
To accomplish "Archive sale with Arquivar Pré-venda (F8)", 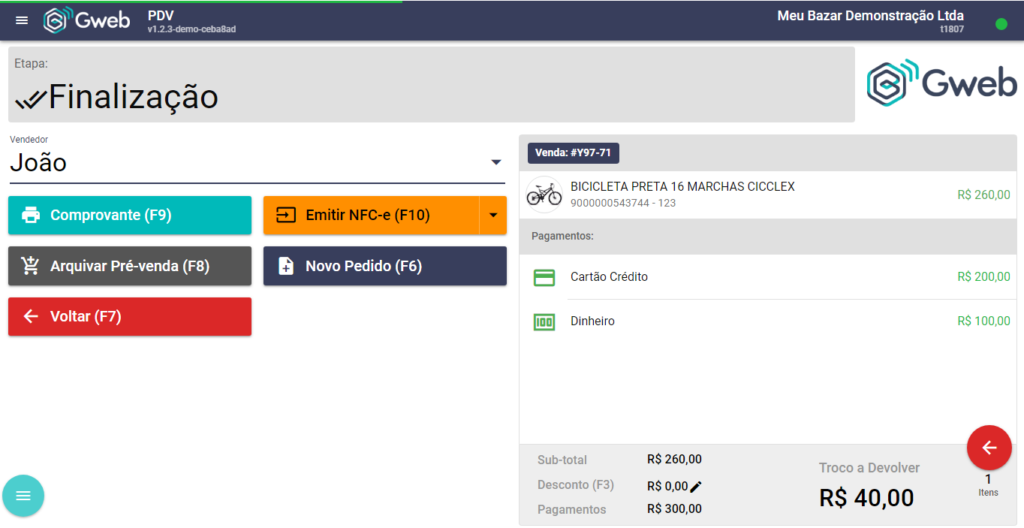I will (x=130, y=266).
